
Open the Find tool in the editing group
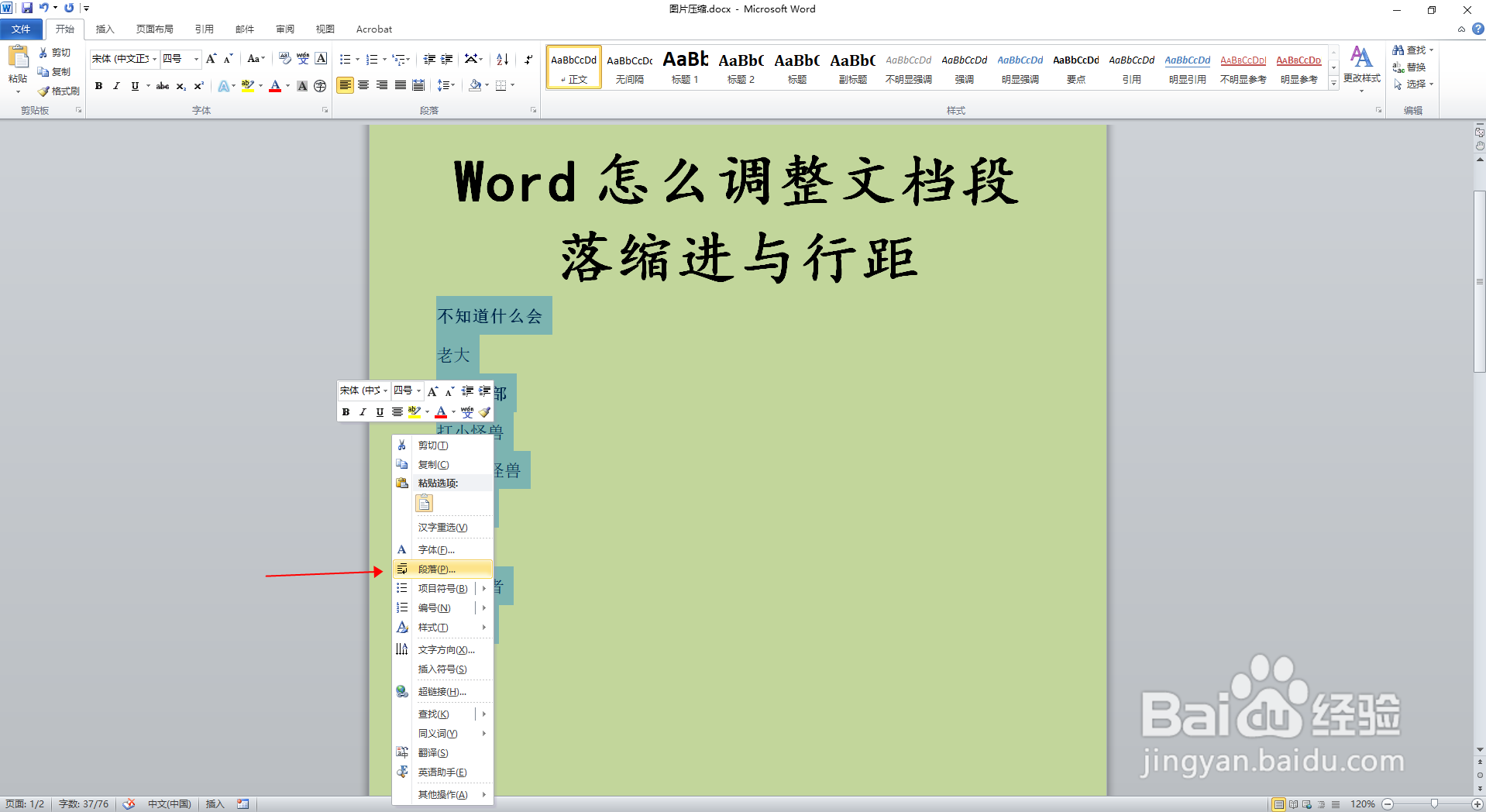1412,50
